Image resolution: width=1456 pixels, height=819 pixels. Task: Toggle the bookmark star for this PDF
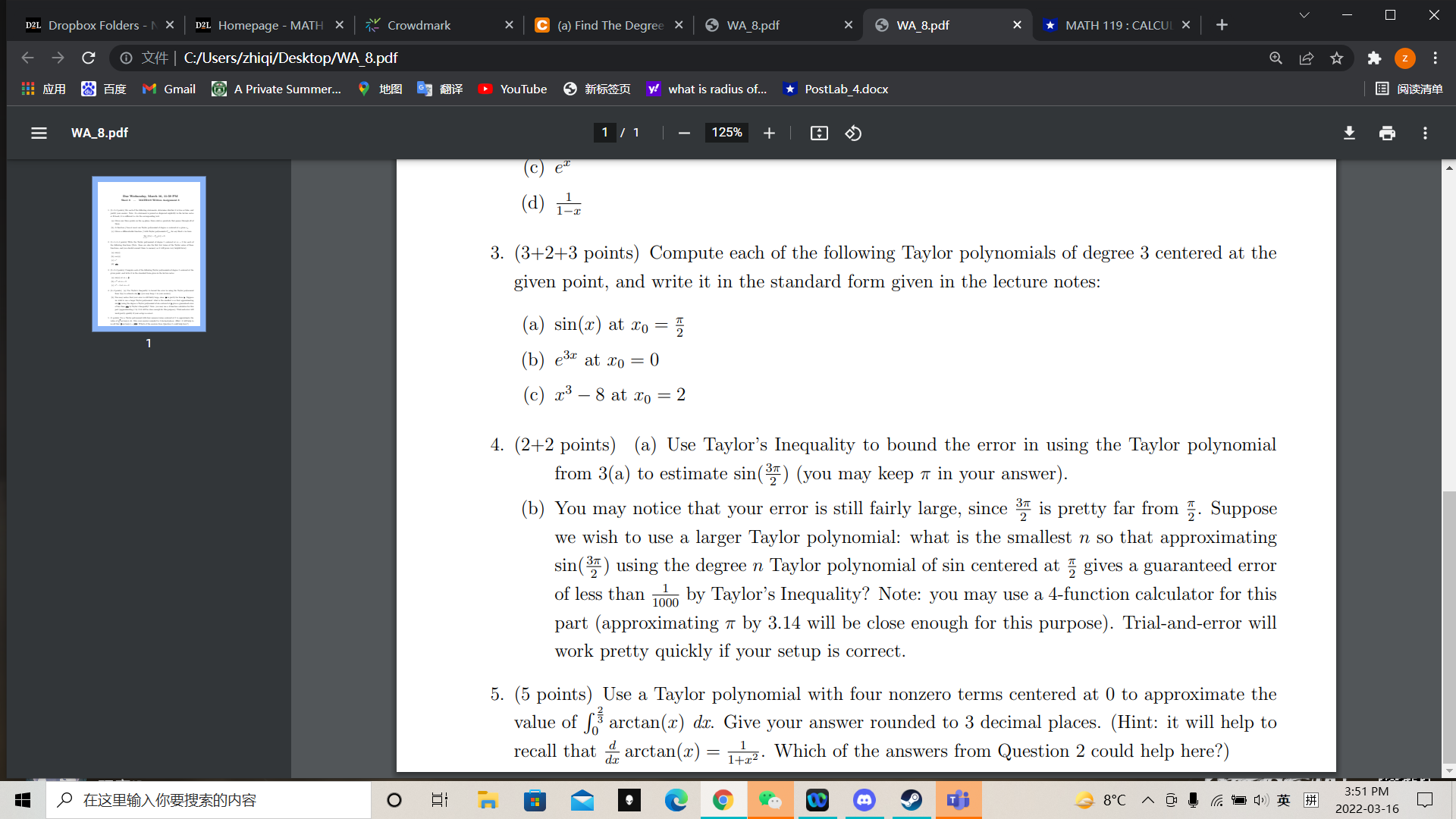point(1337,58)
